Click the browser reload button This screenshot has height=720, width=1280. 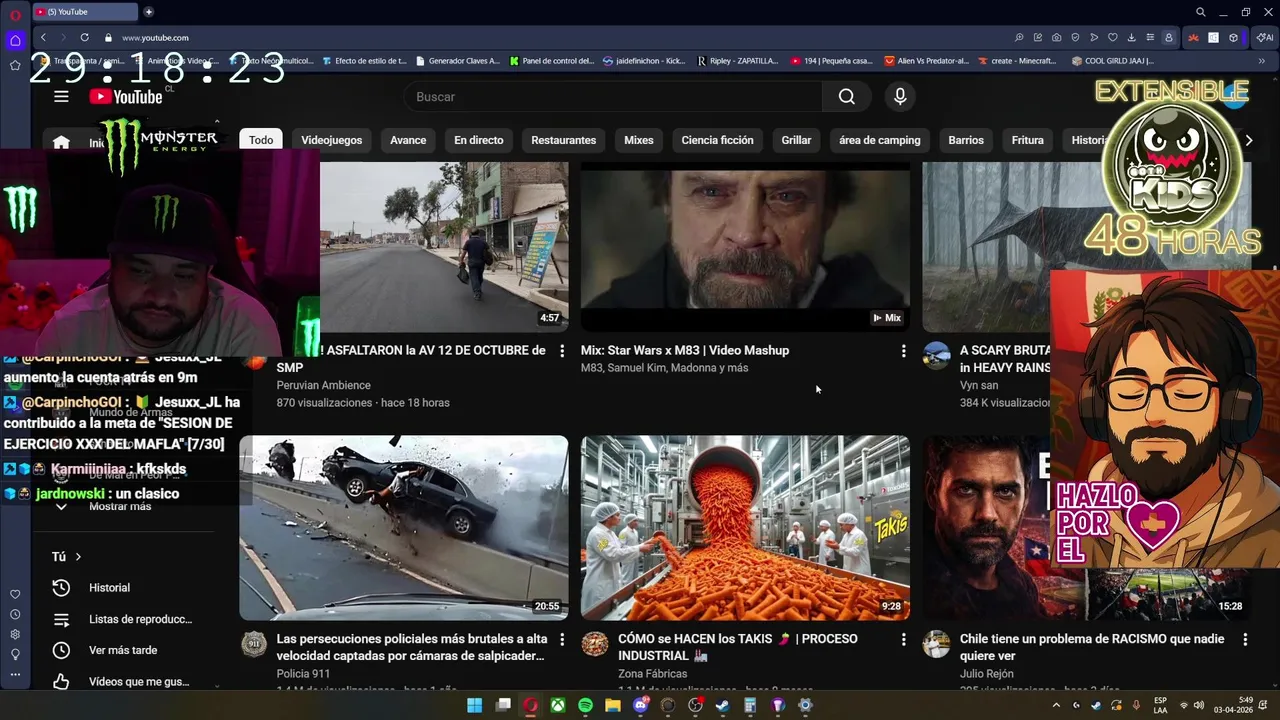coord(84,37)
